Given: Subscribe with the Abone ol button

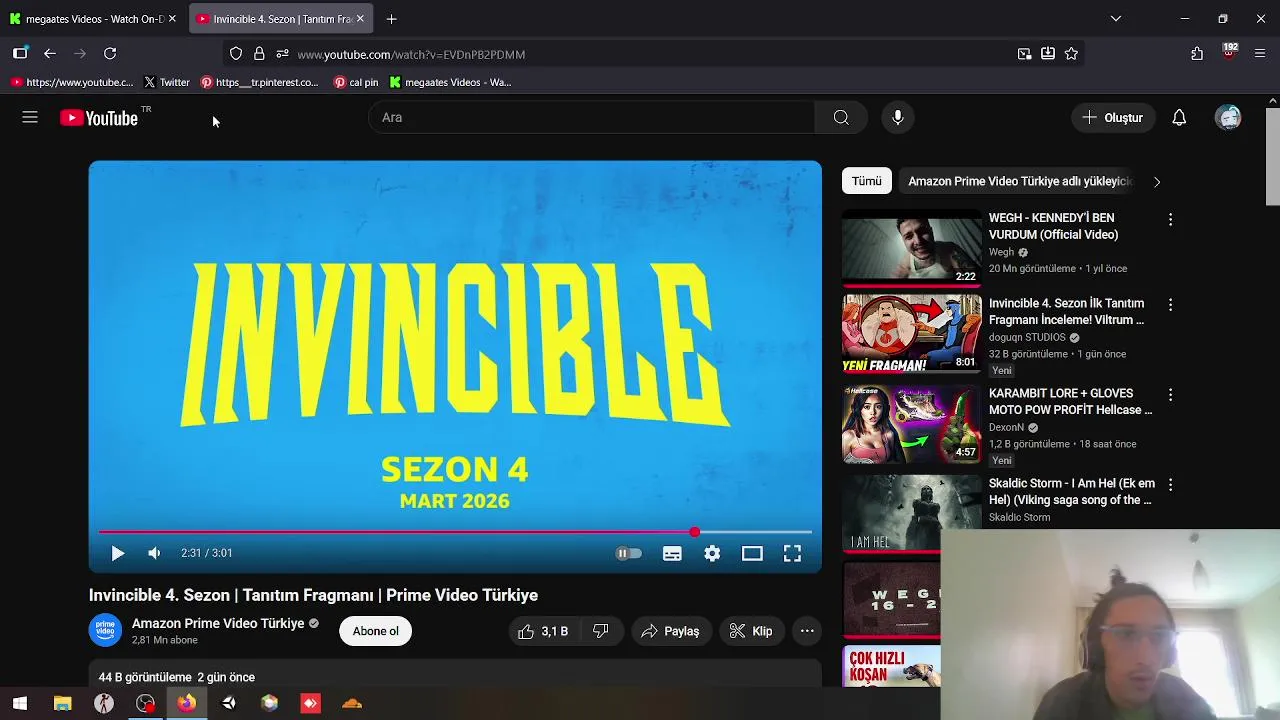Looking at the screenshot, I should [x=375, y=631].
